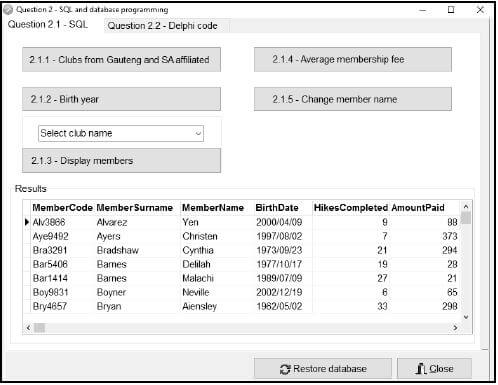Click surname Alvarez

(112, 222)
